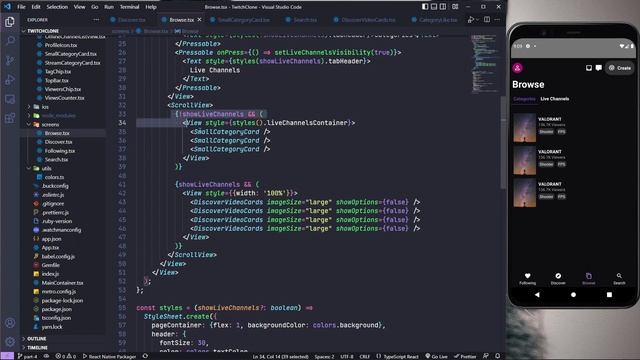640x360 pixels.
Task: Expand the node_modules folder
Action: coord(59,116)
